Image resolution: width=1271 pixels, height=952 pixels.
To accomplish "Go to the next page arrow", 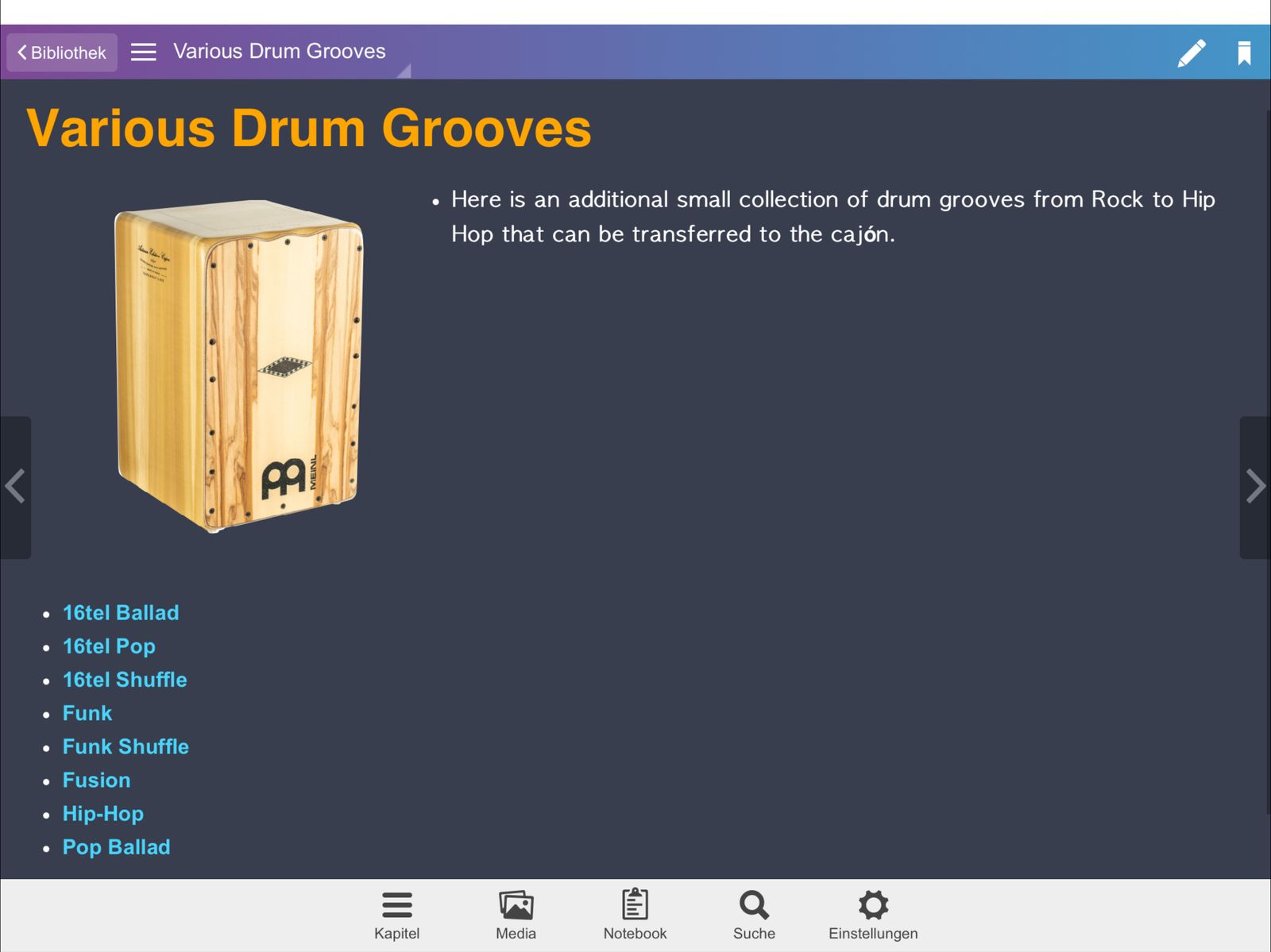I will pyautogui.click(x=1254, y=487).
